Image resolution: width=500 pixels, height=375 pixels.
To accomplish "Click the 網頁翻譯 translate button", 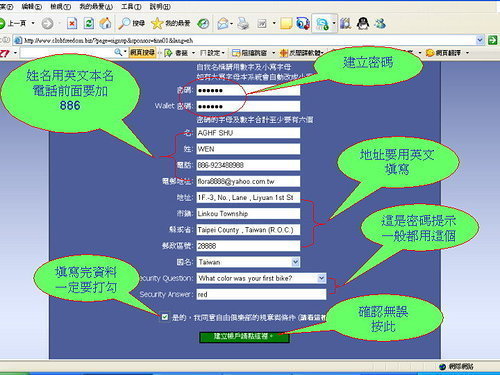I will [444, 53].
